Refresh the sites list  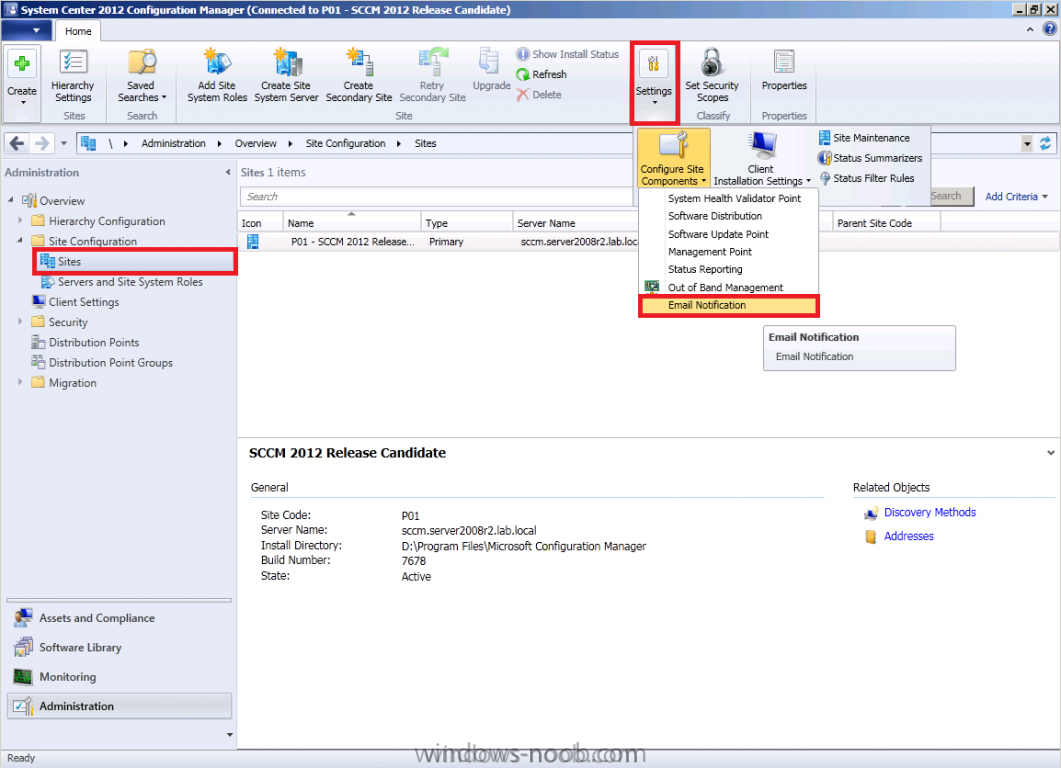pyautogui.click(x=541, y=74)
